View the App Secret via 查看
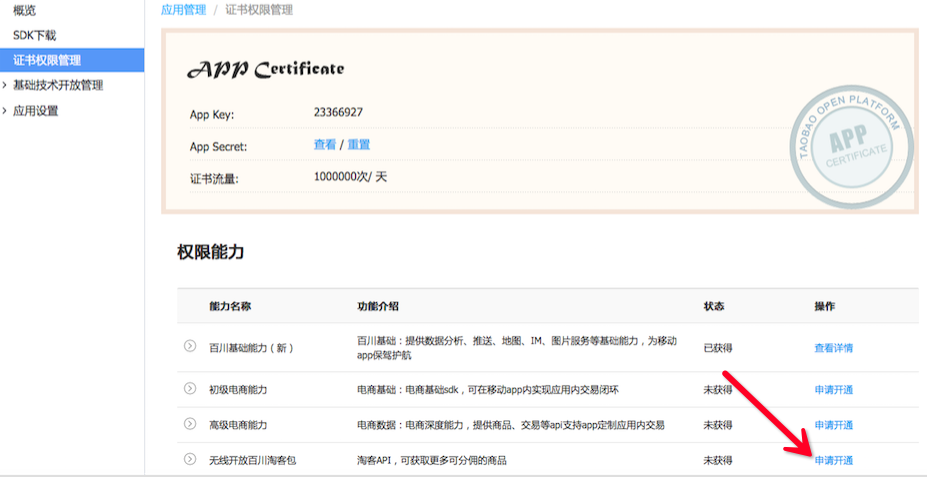Screen dimensions: 927x477 pos(325,145)
